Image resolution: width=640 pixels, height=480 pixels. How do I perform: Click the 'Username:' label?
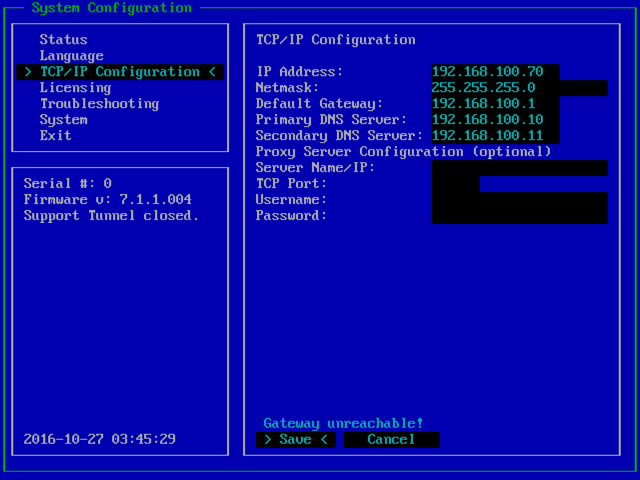[x=291, y=200]
